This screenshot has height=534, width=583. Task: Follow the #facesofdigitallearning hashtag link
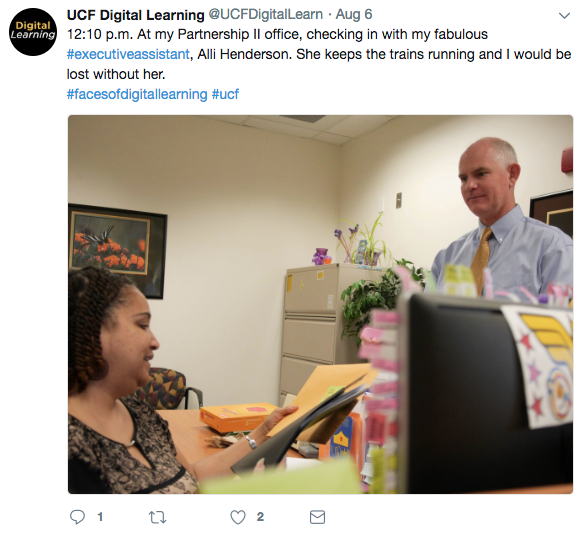137,94
